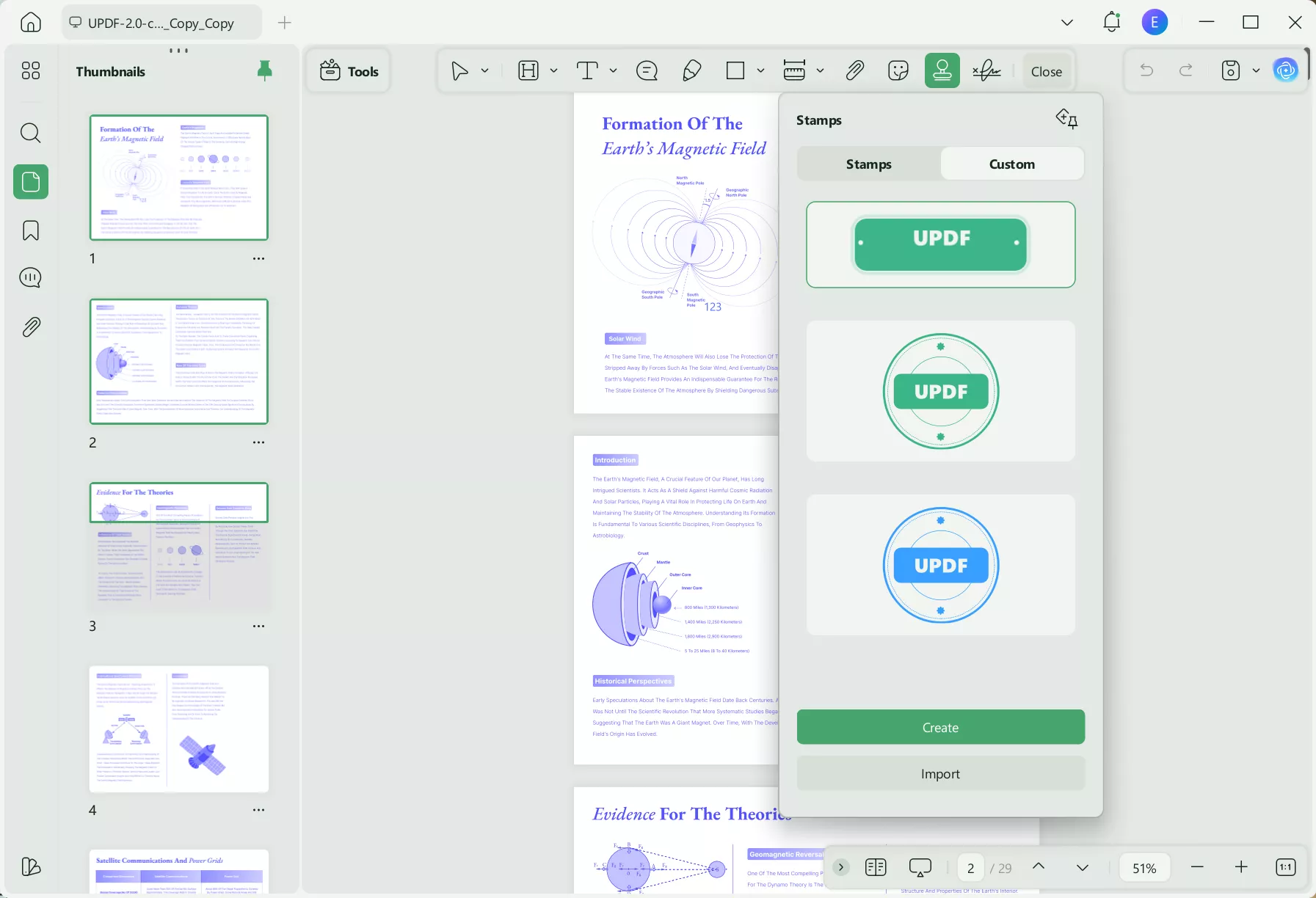Click the Create stamp button
This screenshot has height=898, width=1316.
[941, 727]
